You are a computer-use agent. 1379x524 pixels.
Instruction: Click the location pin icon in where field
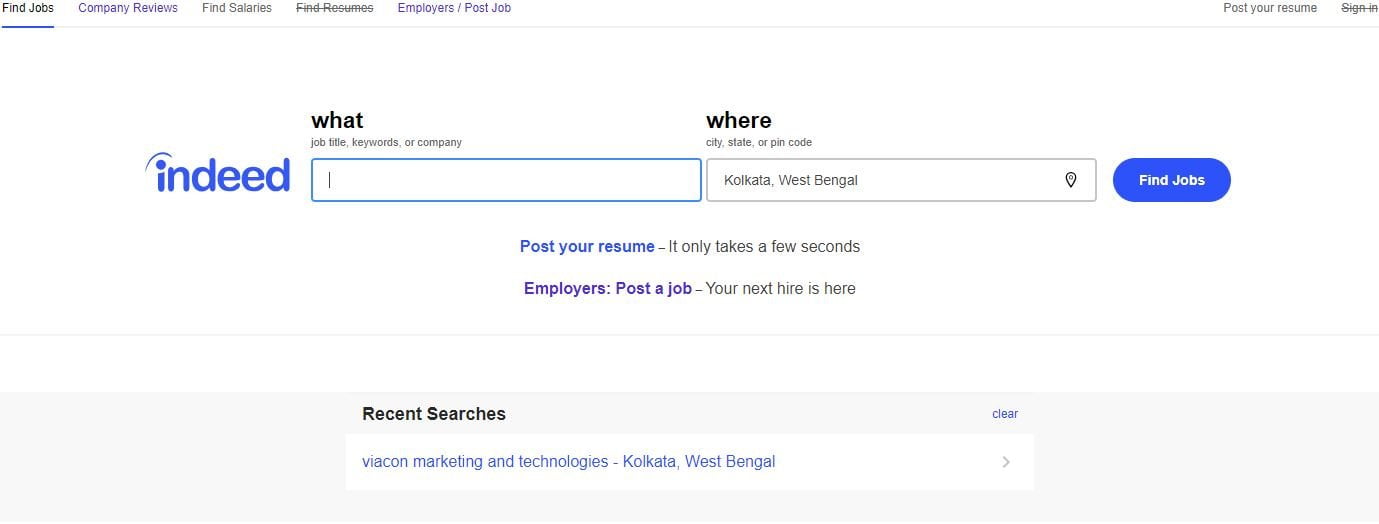coord(1070,180)
